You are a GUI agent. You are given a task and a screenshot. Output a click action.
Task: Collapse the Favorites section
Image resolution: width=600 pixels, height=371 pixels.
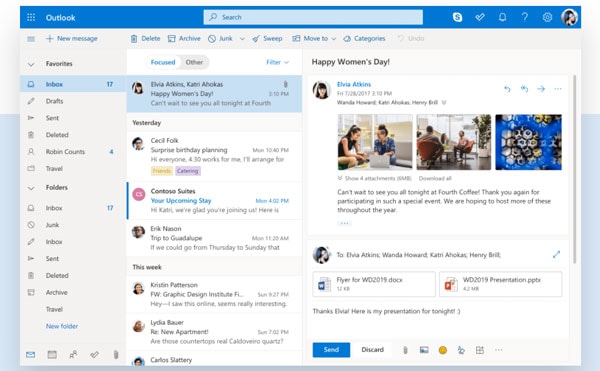31,64
